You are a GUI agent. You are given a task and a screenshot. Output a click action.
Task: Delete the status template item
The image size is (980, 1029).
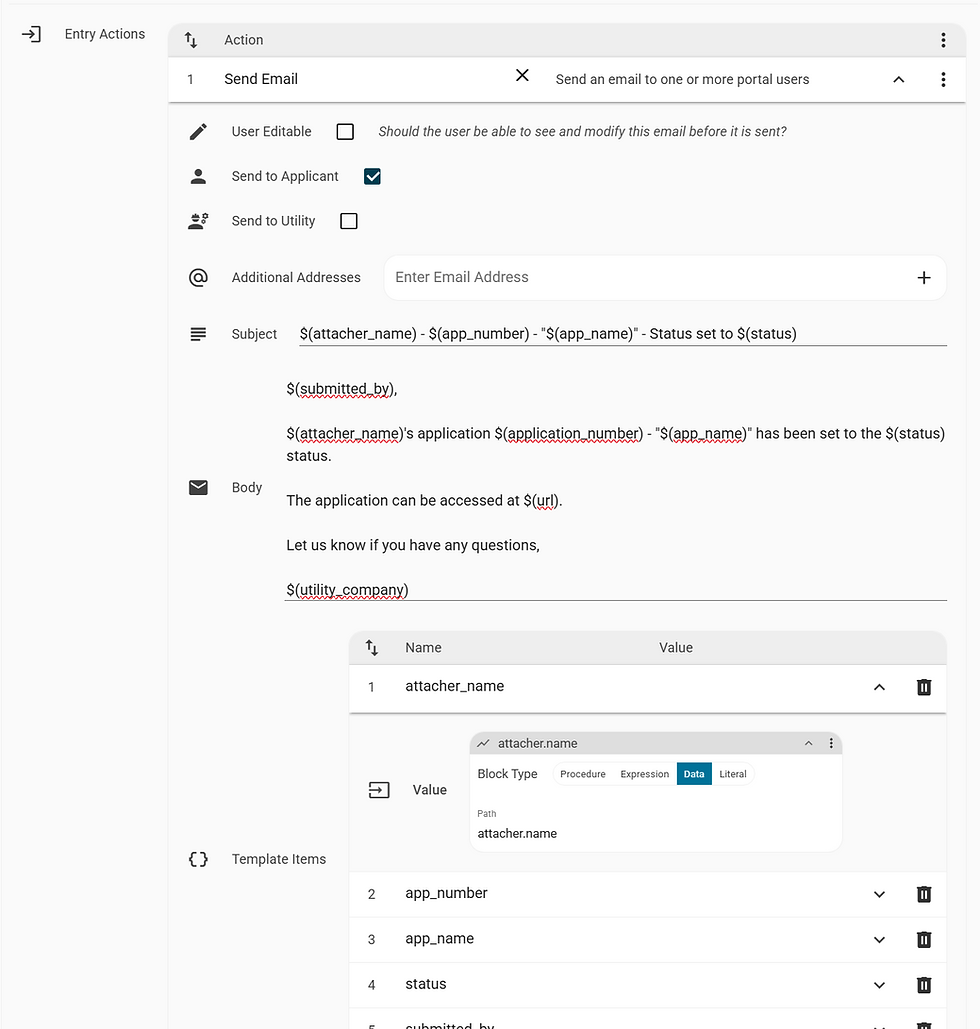(924, 984)
